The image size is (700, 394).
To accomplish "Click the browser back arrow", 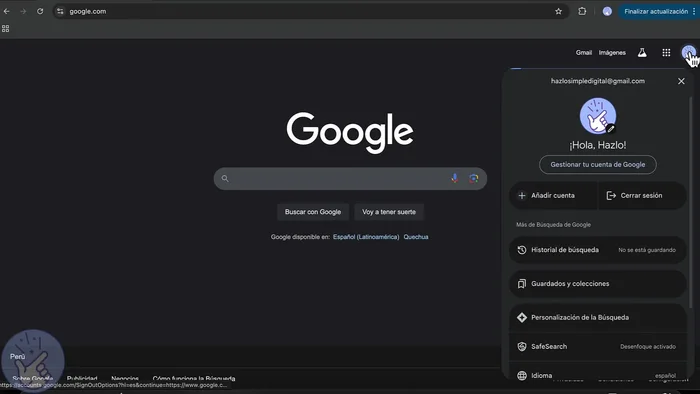I will [x=6, y=11].
